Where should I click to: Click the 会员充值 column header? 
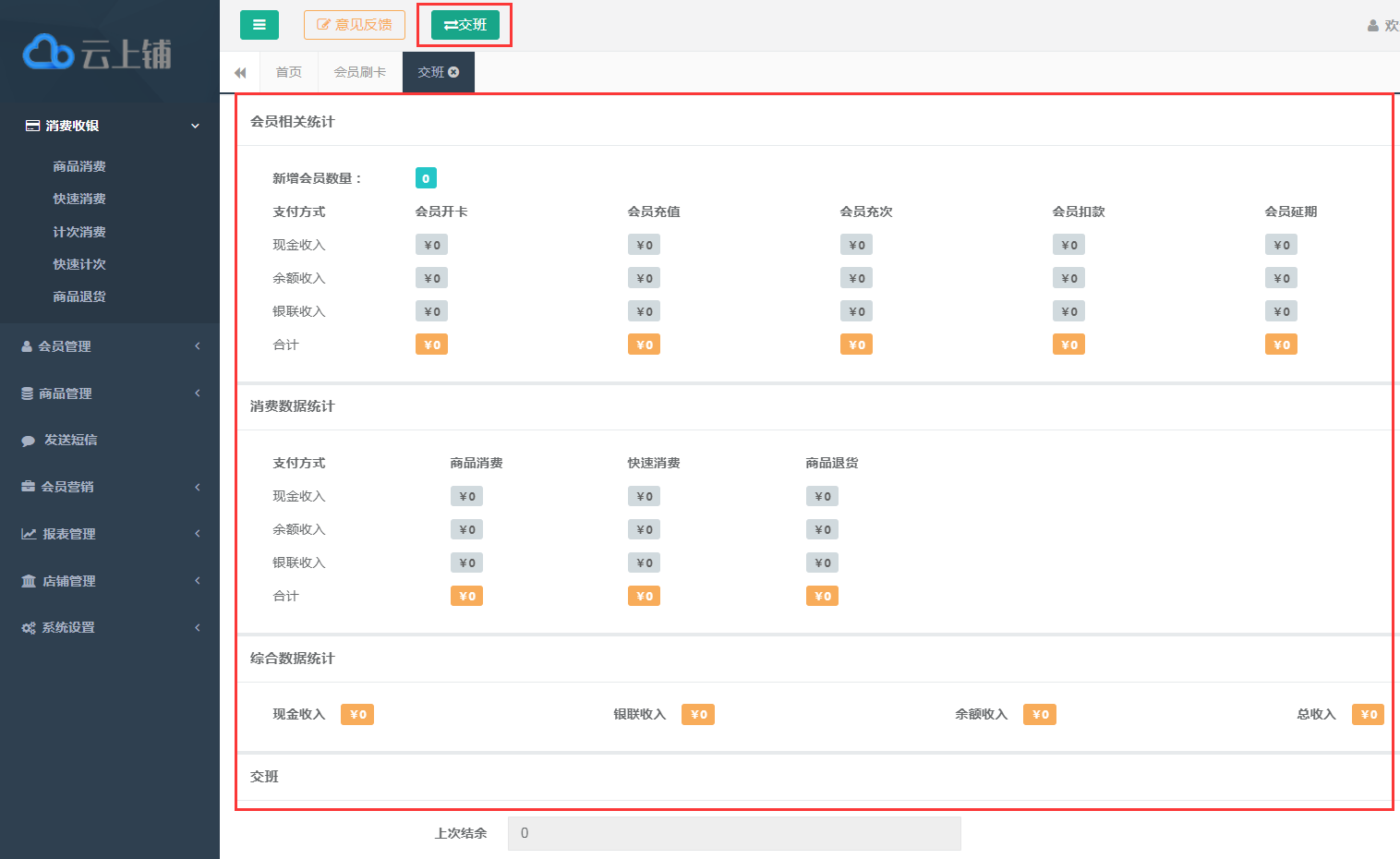654,212
